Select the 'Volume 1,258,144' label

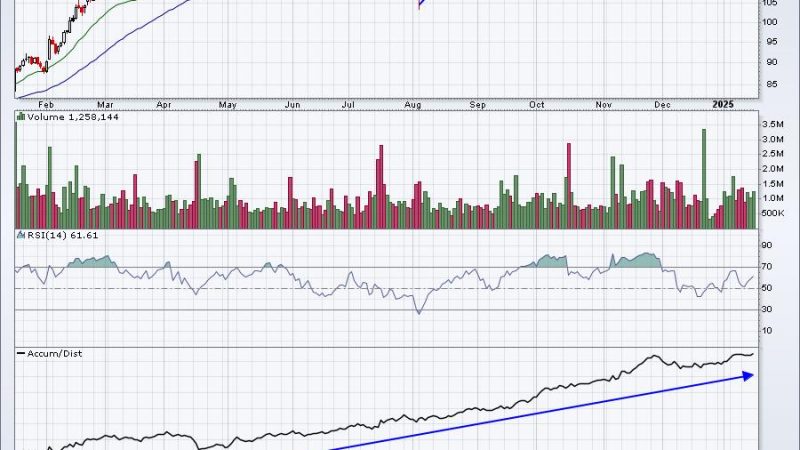click(73, 117)
